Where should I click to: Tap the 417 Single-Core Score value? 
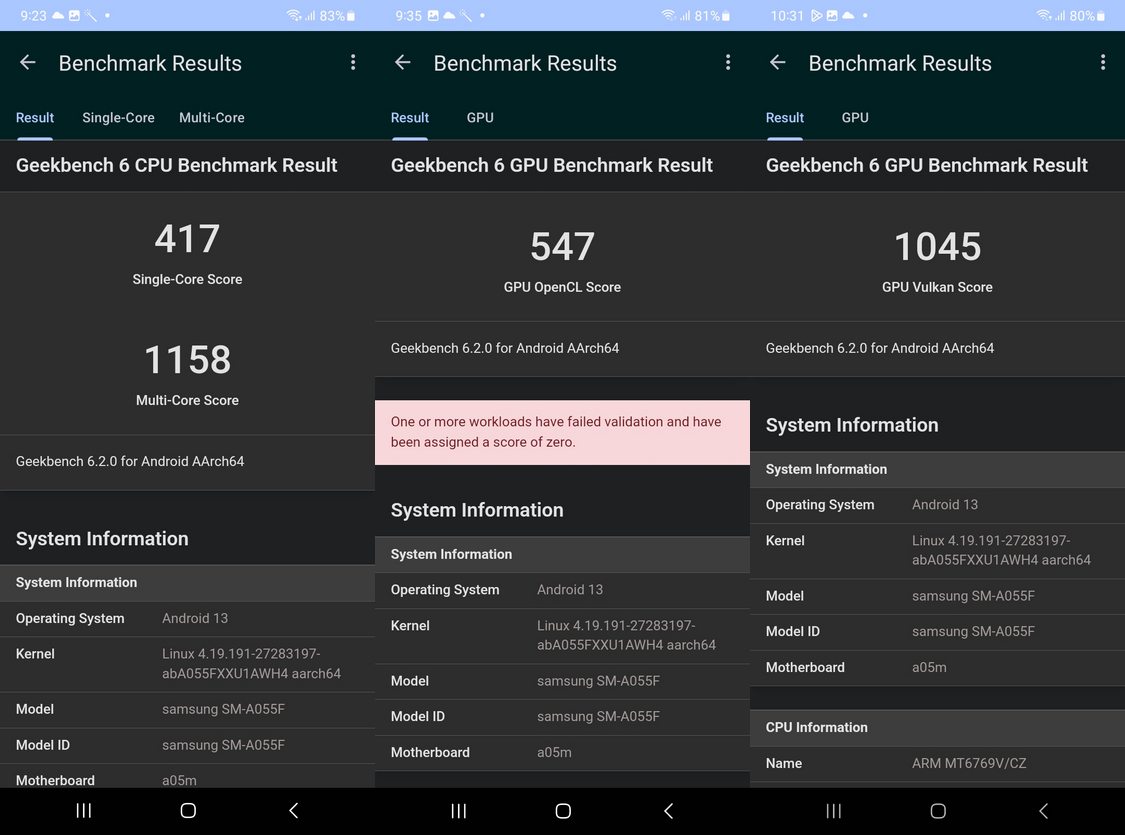pyautogui.click(x=187, y=239)
